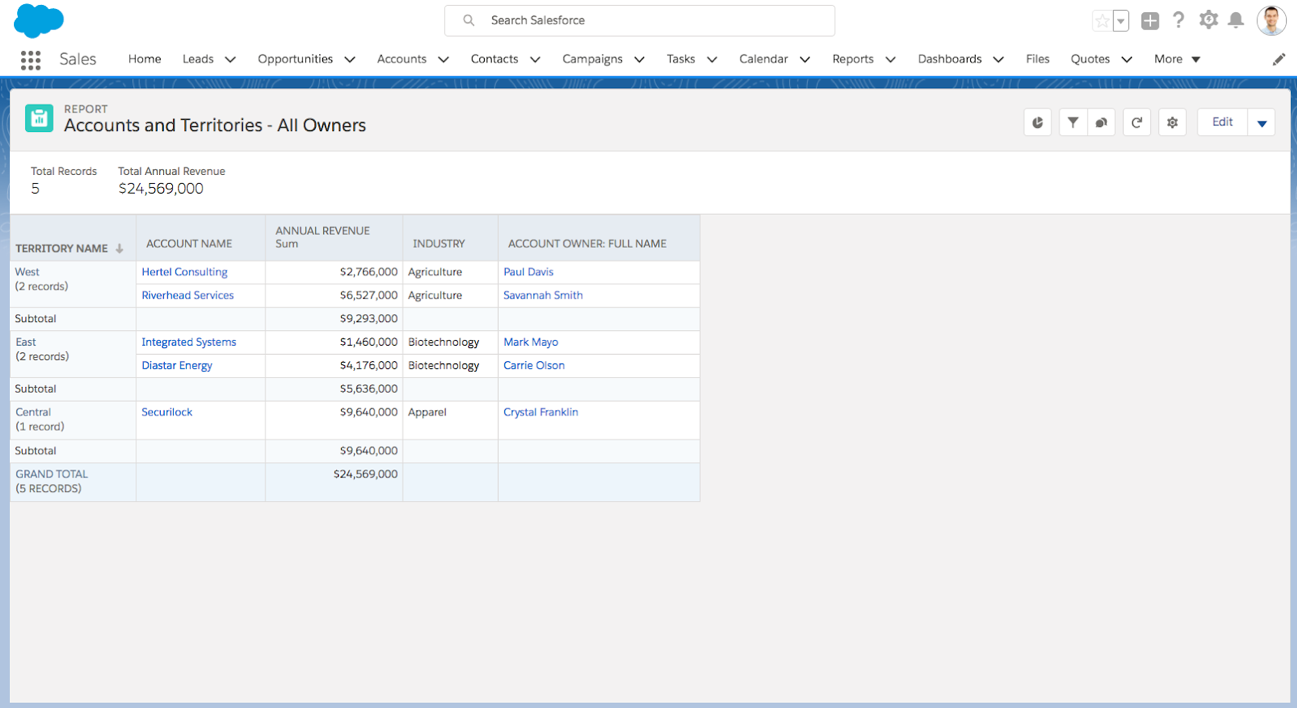This screenshot has width=1297, height=708.
Task: Expand the Reports tab chevron
Action: pos(890,60)
